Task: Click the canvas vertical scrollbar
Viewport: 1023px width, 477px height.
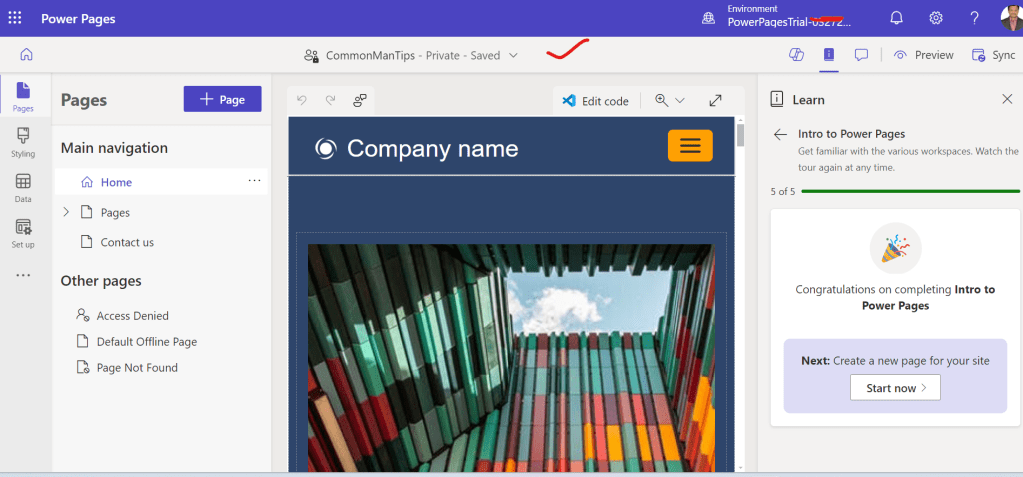Action: pyautogui.click(x=741, y=300)
